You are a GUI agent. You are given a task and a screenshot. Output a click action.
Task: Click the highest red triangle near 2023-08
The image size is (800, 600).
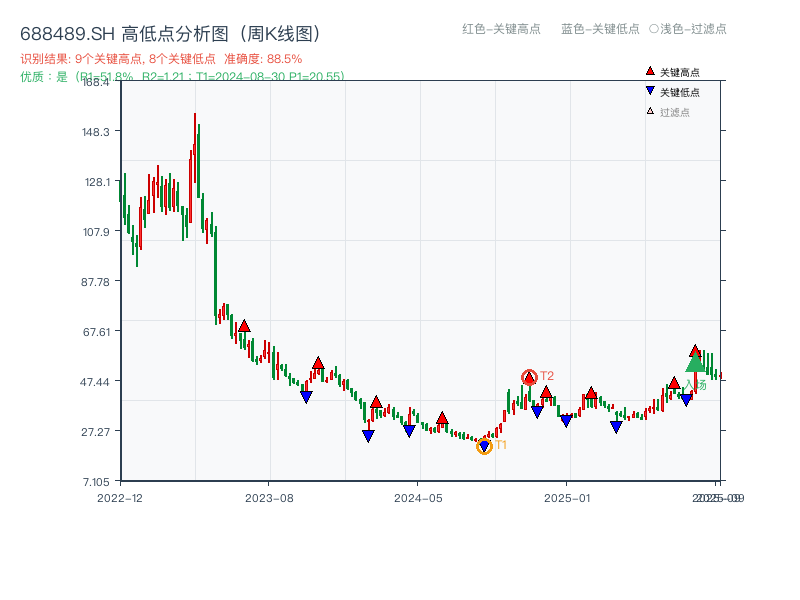coord(243,324)
